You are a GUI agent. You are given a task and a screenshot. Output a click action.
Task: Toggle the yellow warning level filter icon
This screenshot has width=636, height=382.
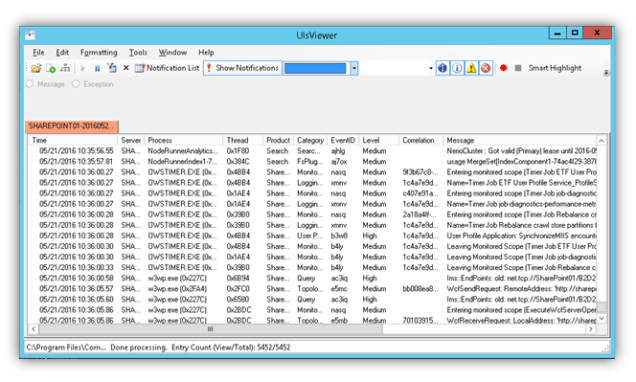pyautogui.click(x=471, y=68)
